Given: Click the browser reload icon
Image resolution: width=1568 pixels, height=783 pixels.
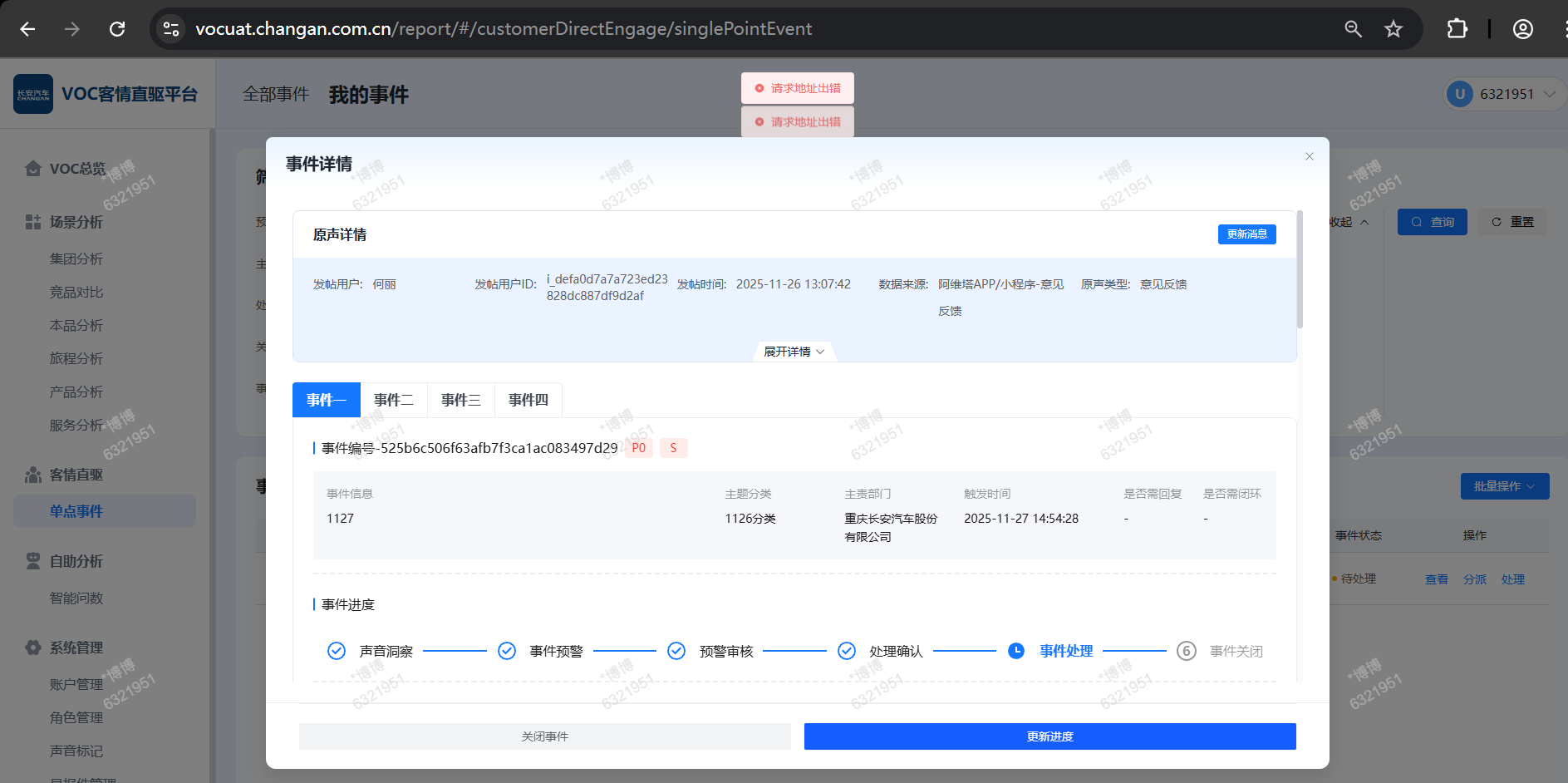Looking at the screenshot, I should click(117, 29).
